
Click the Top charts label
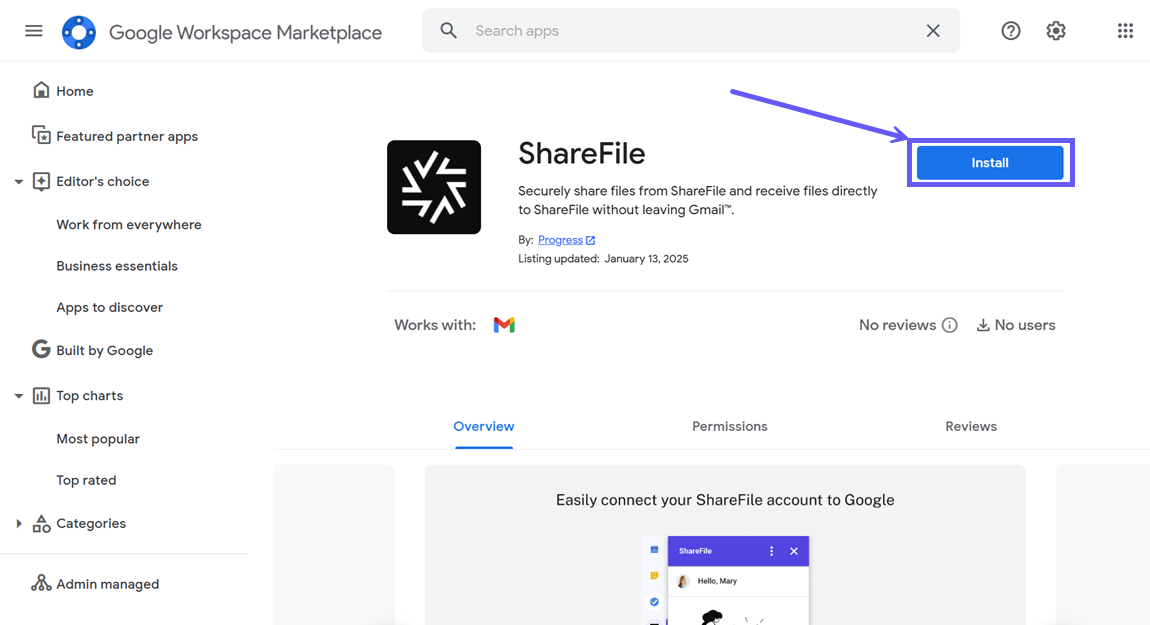pos(89,395)
